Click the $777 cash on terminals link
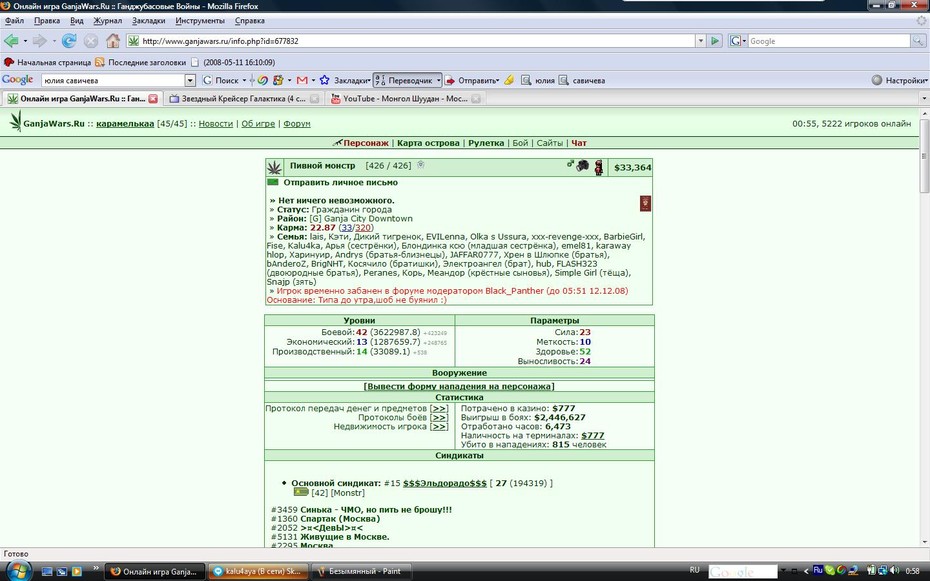This screenshot has height=581, width=930. 593,435
